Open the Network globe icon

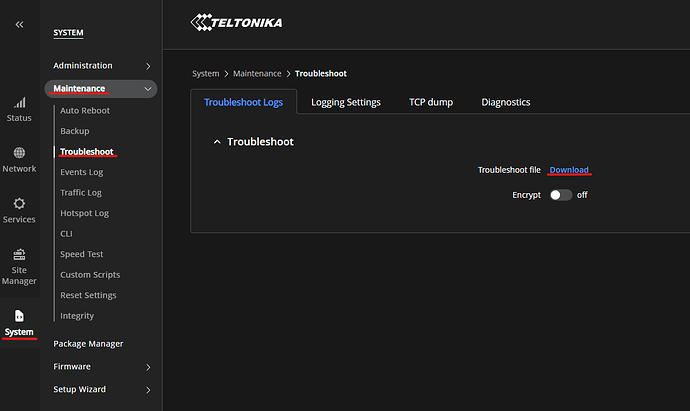19,153
